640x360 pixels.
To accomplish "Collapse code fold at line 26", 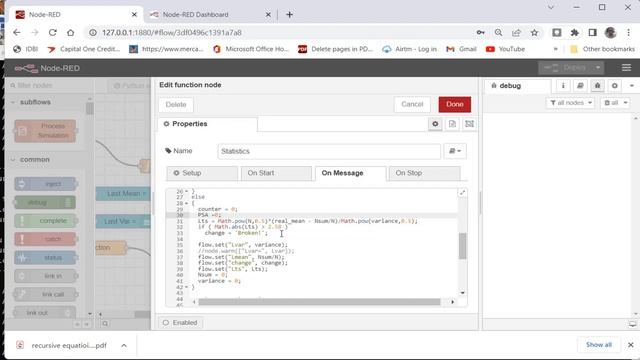I will 187,191.
